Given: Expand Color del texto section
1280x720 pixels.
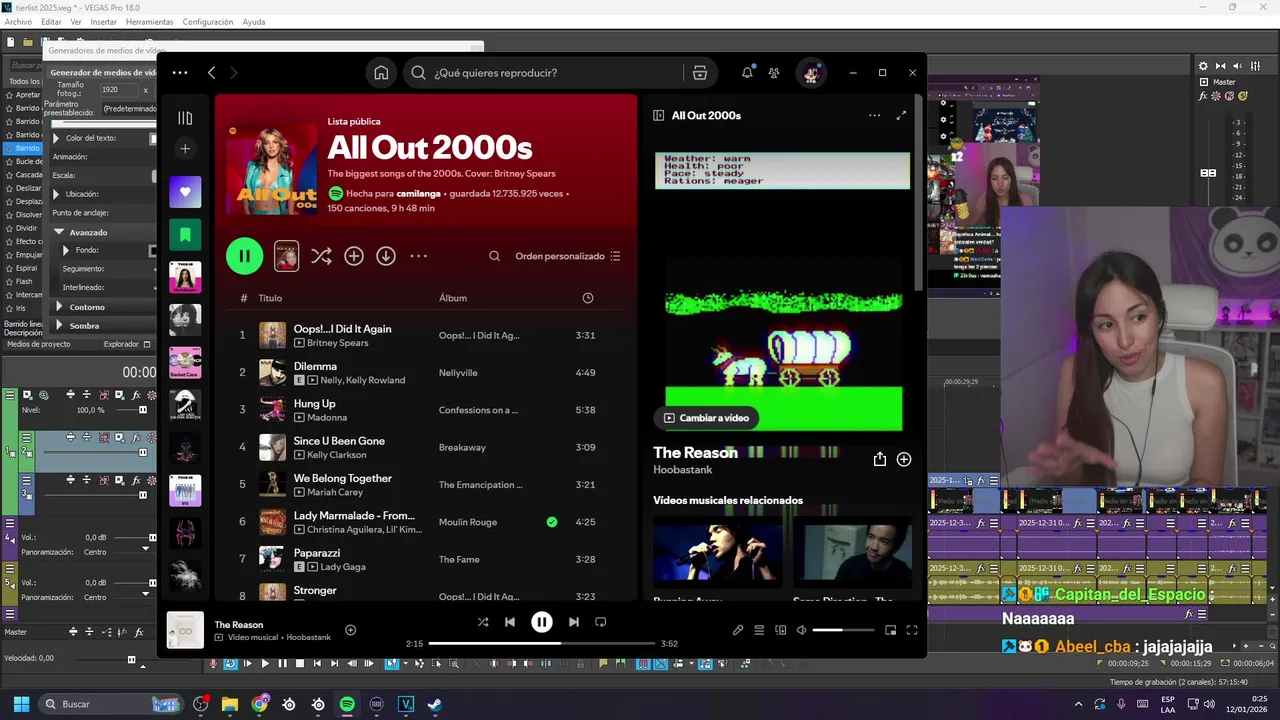Looking at the screenshot, I should [x=56, y=138].
